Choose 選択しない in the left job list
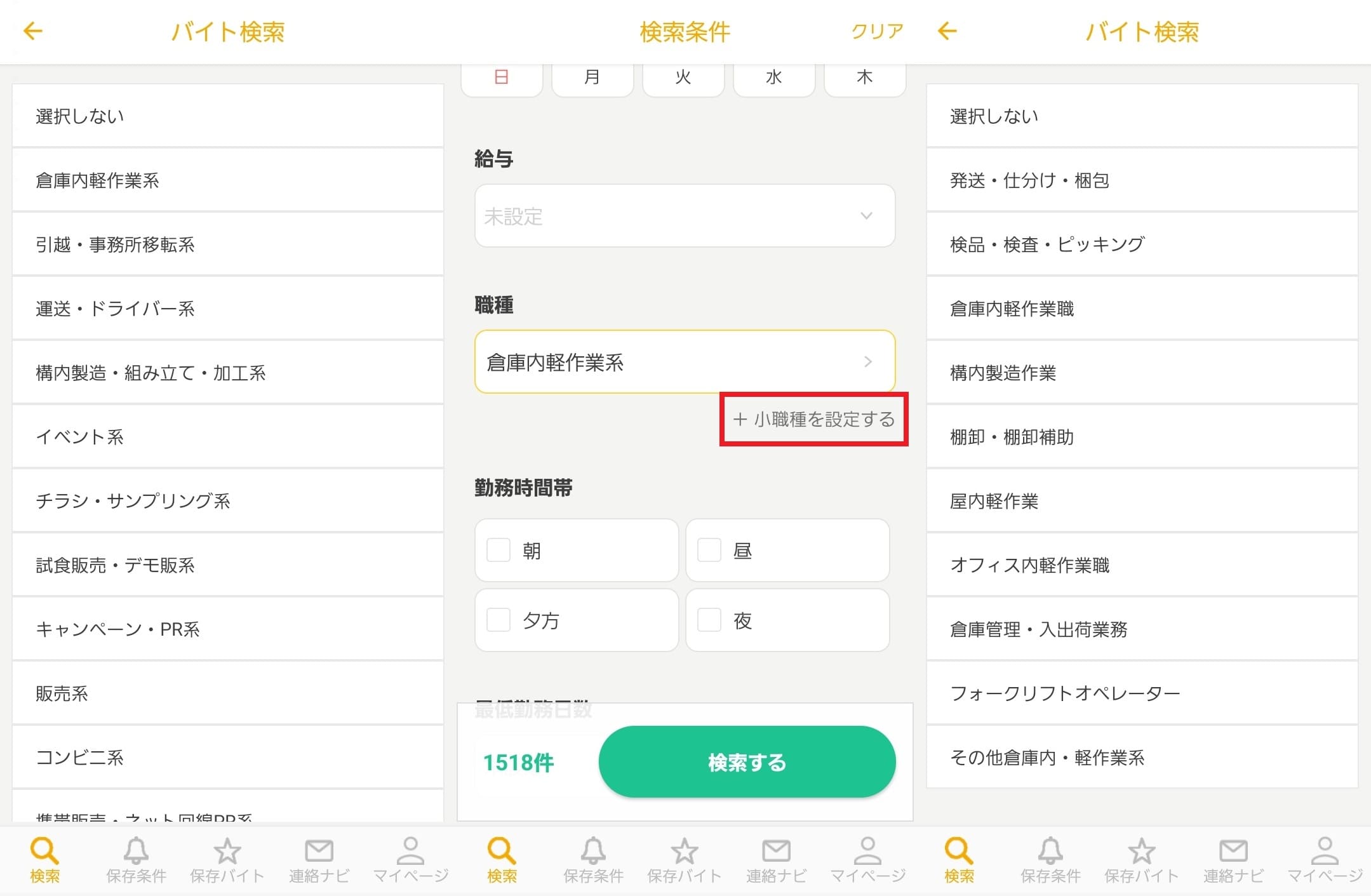 click(228, 116)
